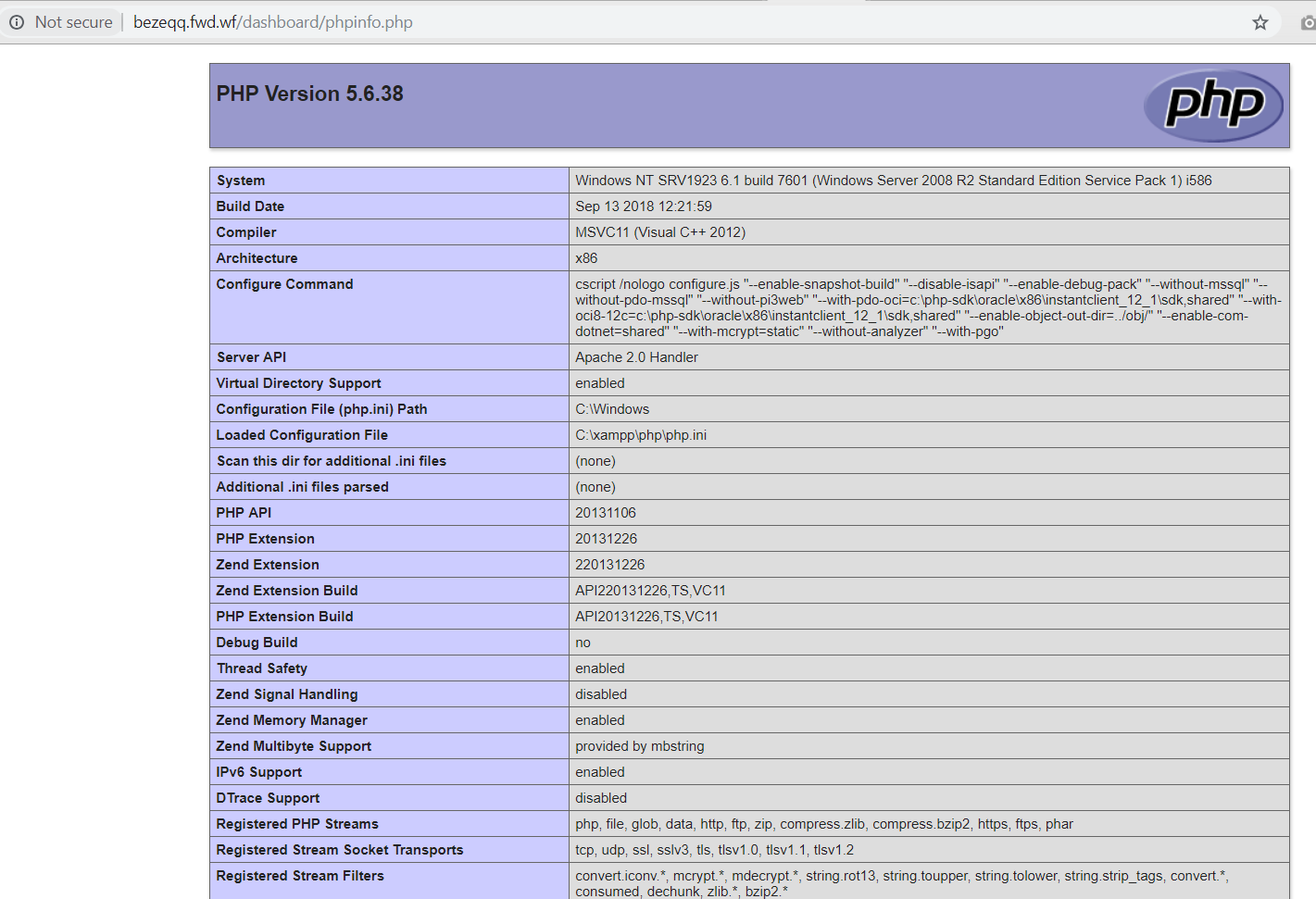Click the C:\Windows path value
1316x899 pixels.
(612, 409)
